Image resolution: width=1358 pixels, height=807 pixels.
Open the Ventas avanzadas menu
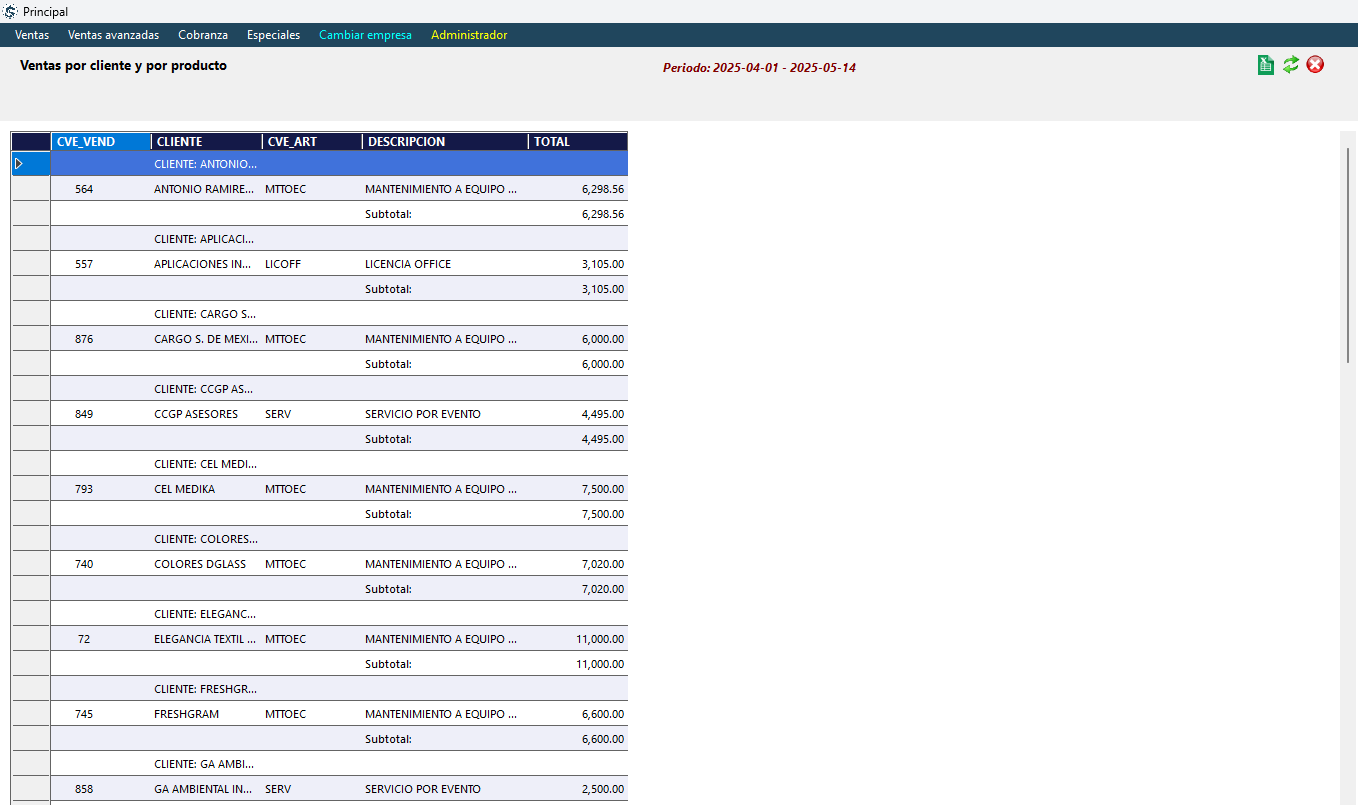coord(113,35)
